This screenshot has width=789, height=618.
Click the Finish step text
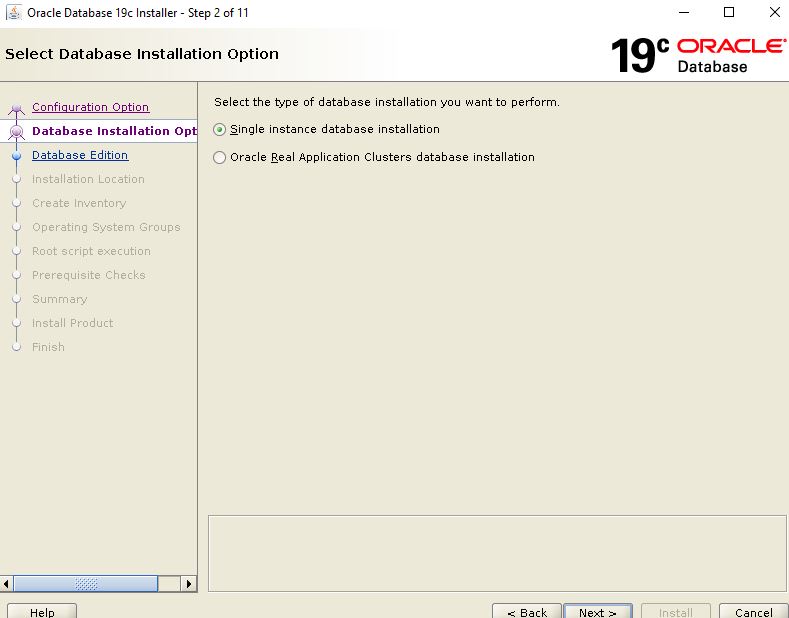pos(48,347)
